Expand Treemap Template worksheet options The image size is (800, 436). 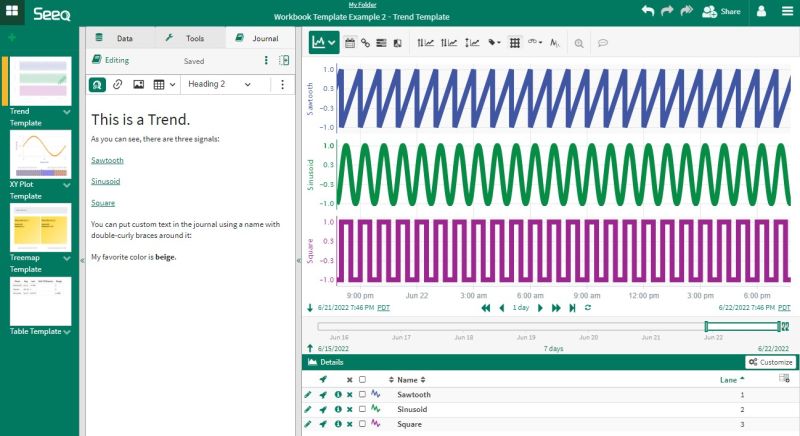pos(67,259)
